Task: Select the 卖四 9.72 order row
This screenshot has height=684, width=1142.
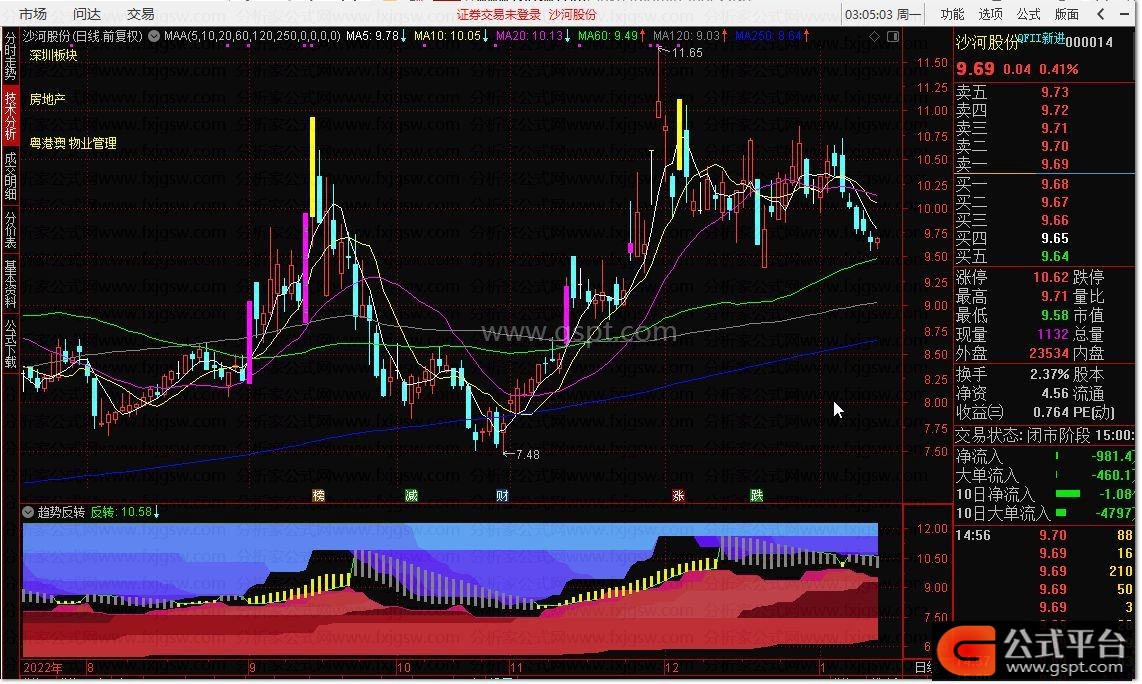Action: (x=1044, y=111)
